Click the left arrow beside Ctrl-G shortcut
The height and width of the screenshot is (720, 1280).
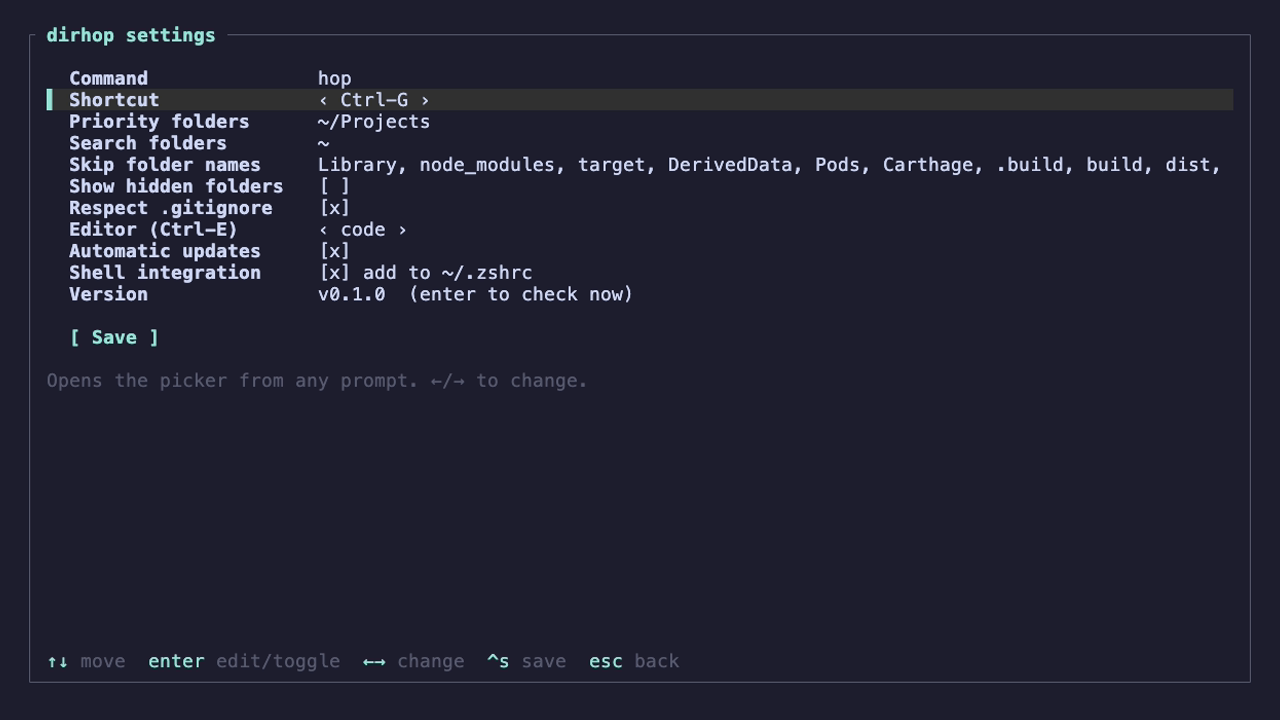(324, 100)
